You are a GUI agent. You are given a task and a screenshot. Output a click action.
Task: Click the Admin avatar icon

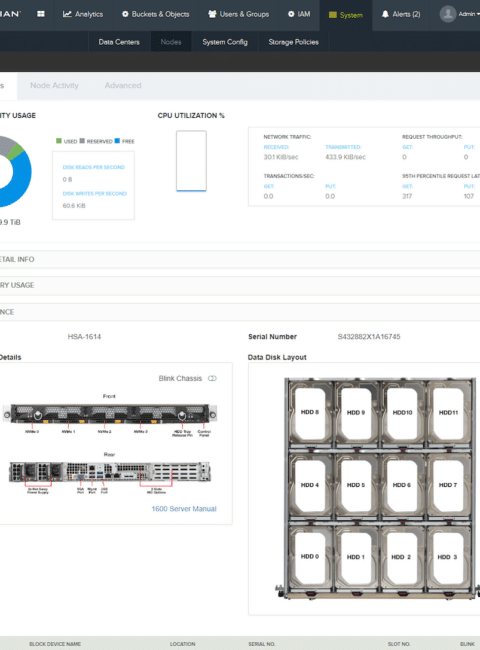click(x=448, y=14)
